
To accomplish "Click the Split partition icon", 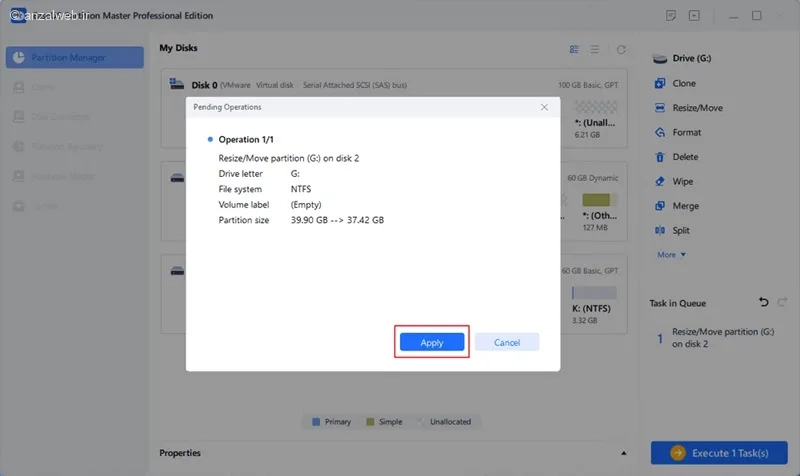I will point(660,230).
